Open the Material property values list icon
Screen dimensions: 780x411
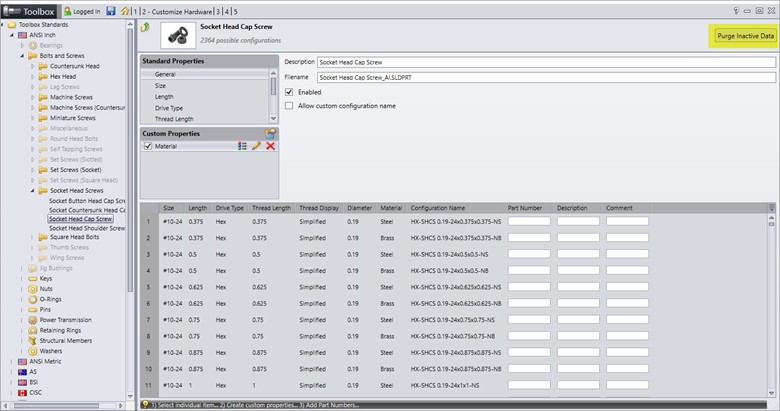242,146
